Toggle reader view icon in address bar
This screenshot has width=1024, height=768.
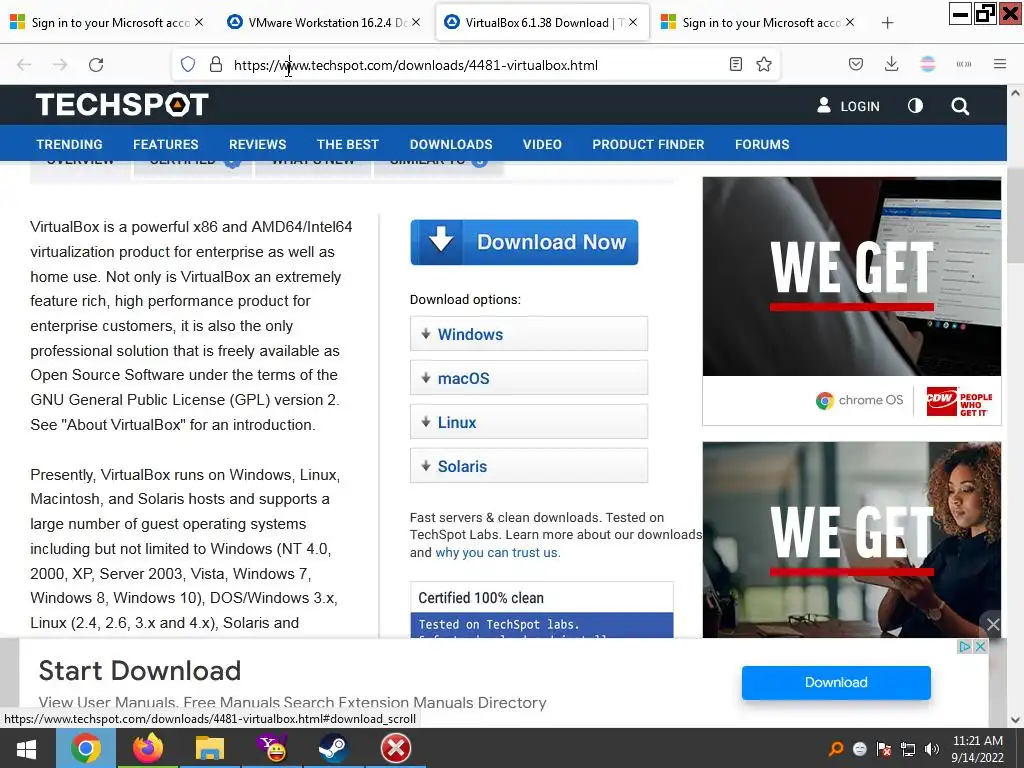pyautogui.click(x=736, y=64)
